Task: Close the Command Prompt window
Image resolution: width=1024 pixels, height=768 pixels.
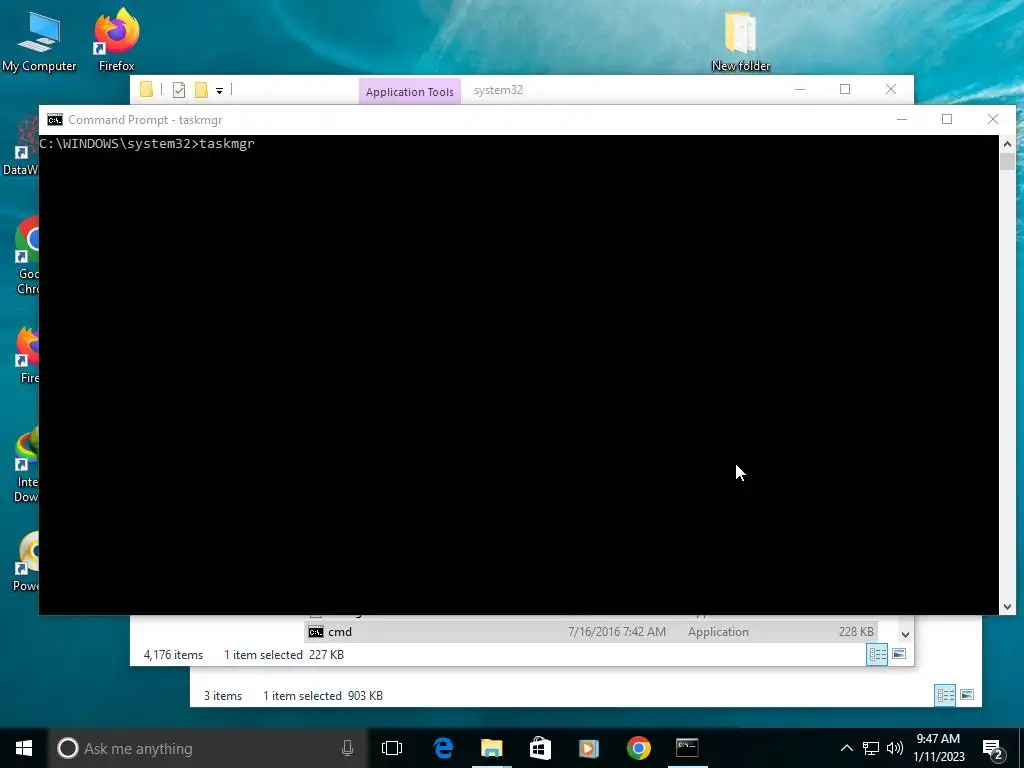Action: coord(993,119)
